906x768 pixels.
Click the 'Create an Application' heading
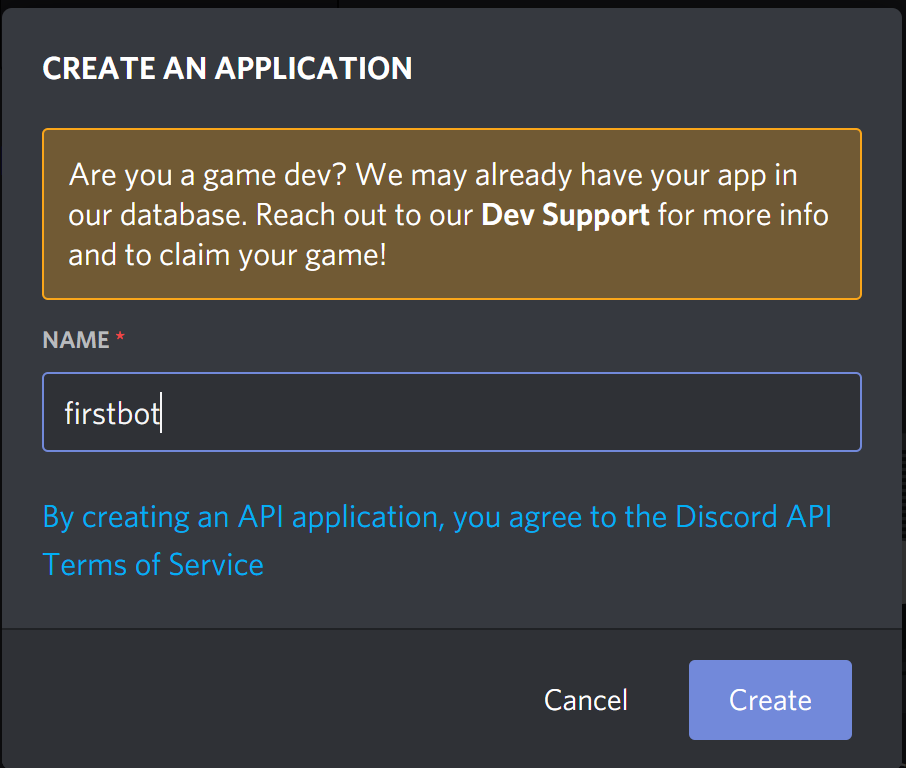tap(227, 68)
